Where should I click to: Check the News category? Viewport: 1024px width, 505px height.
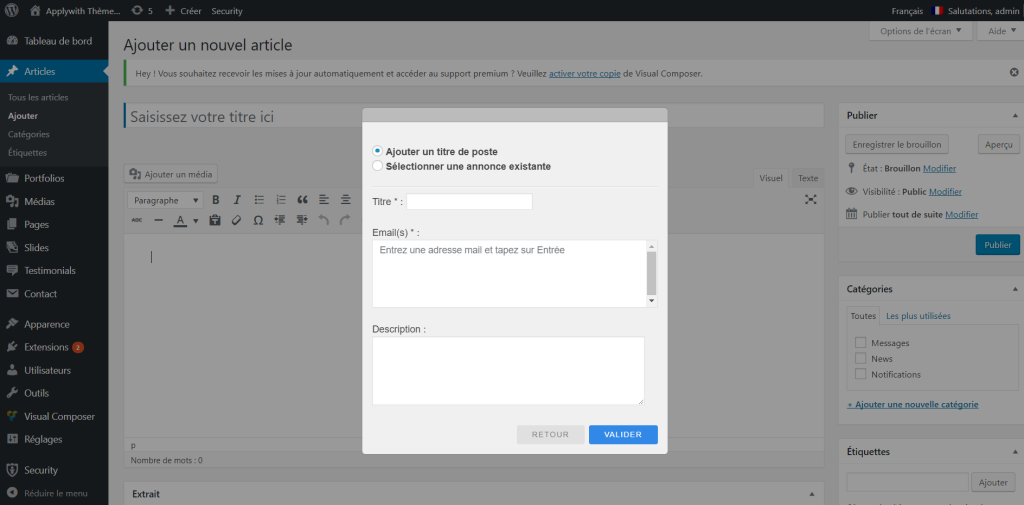click(x=861, y=358)
